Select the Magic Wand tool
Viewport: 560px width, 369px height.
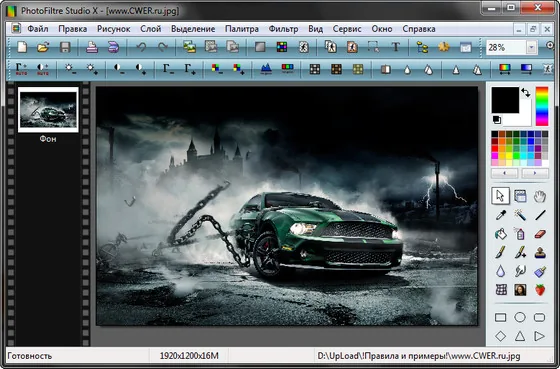(520, 215)
